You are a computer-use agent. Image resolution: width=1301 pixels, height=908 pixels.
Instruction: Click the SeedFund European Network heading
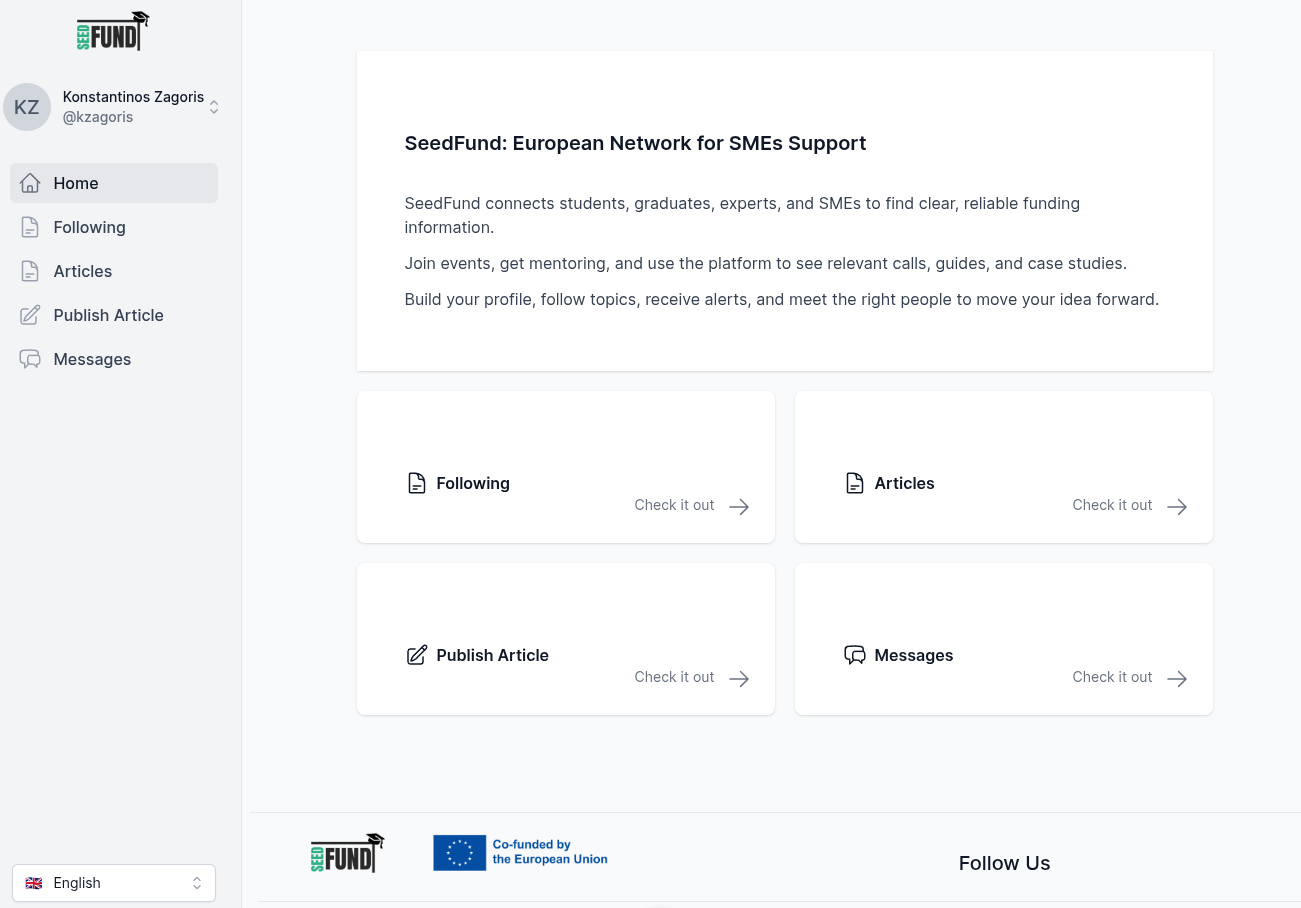point(635,143)
